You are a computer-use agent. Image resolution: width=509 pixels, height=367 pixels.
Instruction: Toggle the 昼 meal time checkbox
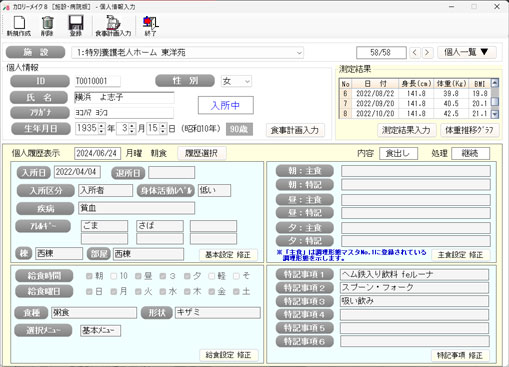(x=138, y=276)
